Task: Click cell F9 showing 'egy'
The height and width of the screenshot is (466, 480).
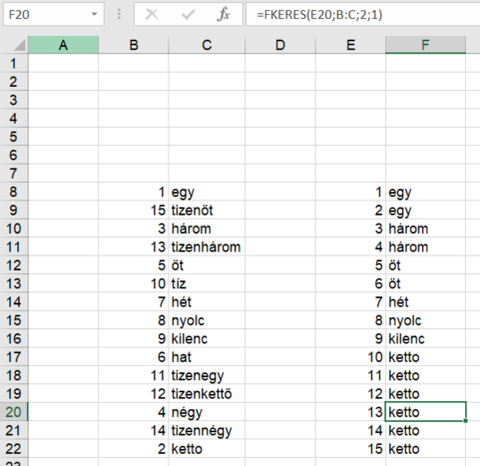Action: pyautogui.click(x=425, y=210)
